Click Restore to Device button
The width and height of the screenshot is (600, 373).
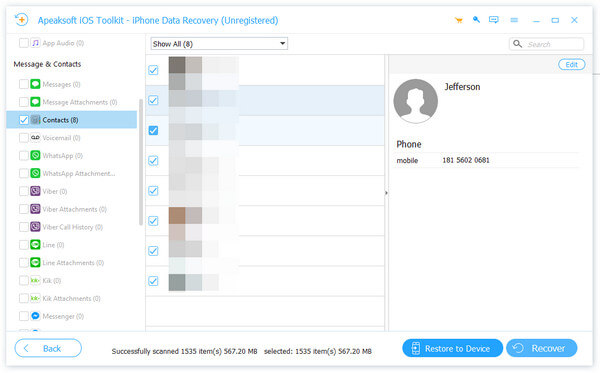(452, 348)
